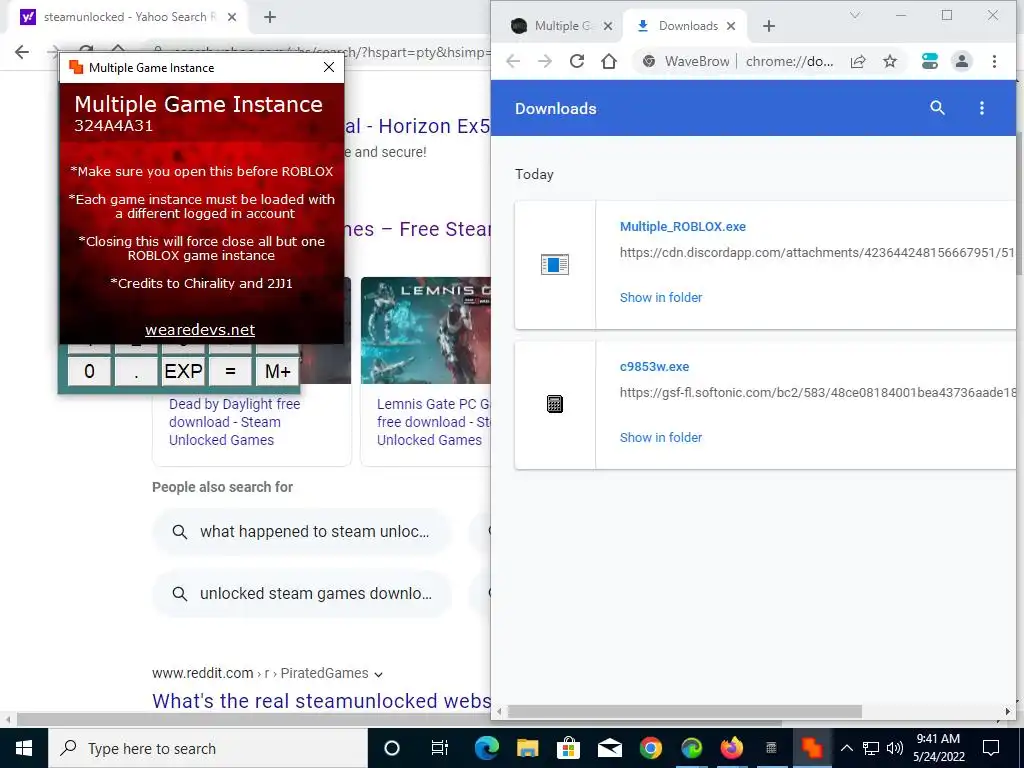Open WaveBrowser three-dot browser menu
This screenshot has width=1024, height=768.
pyautogui.click(x=994, y=61)
